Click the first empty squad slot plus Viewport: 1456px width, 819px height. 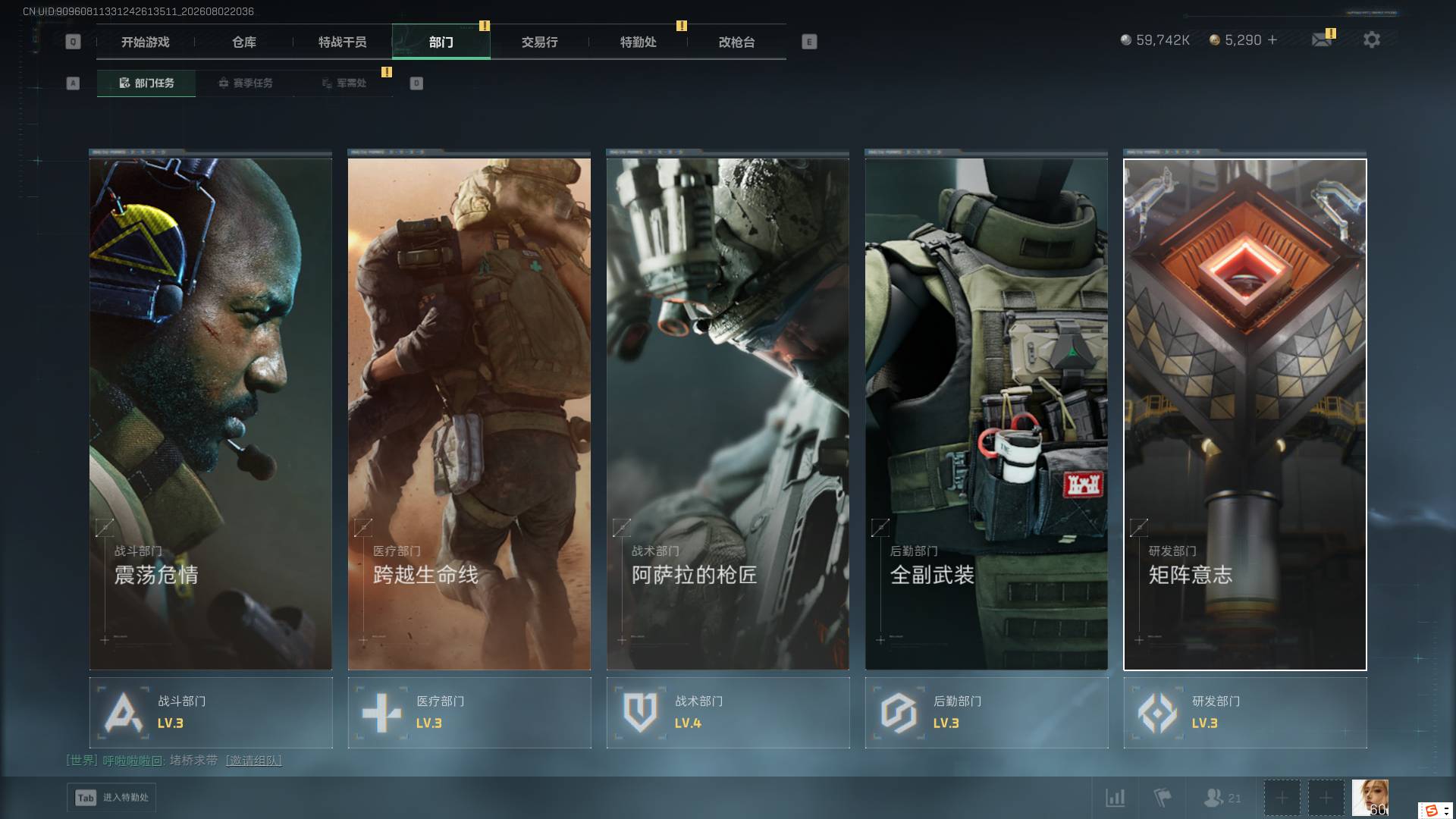pyautogui.click(x=1282, y=798)
